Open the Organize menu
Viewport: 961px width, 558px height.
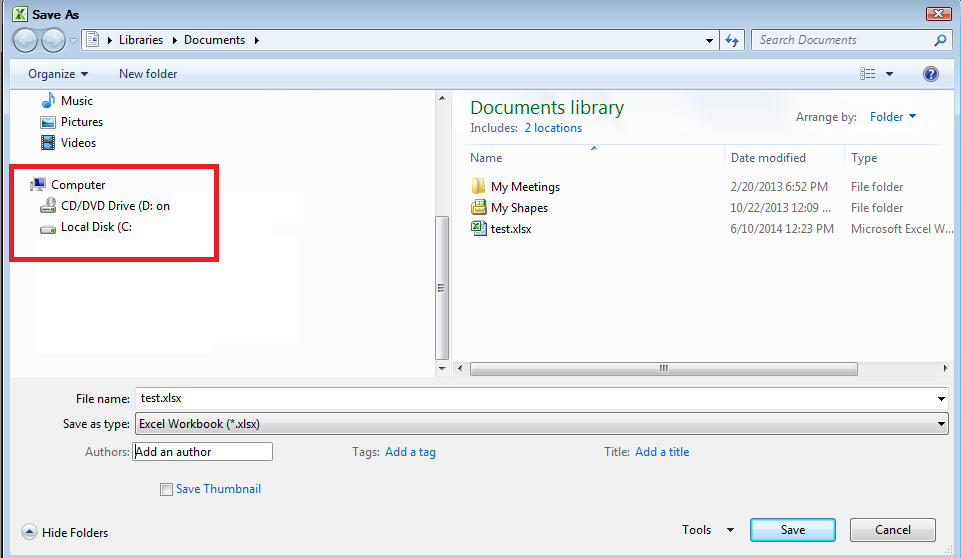pos(58,74)
